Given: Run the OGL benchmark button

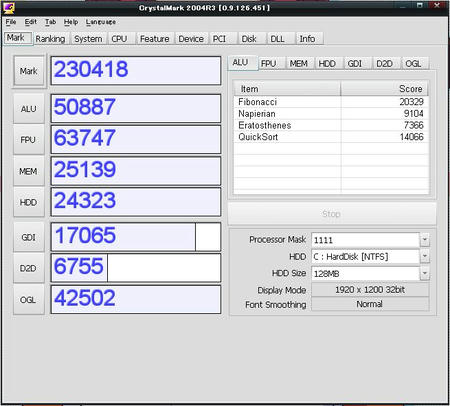Looking at the screenshot, I should coord(29,300).
